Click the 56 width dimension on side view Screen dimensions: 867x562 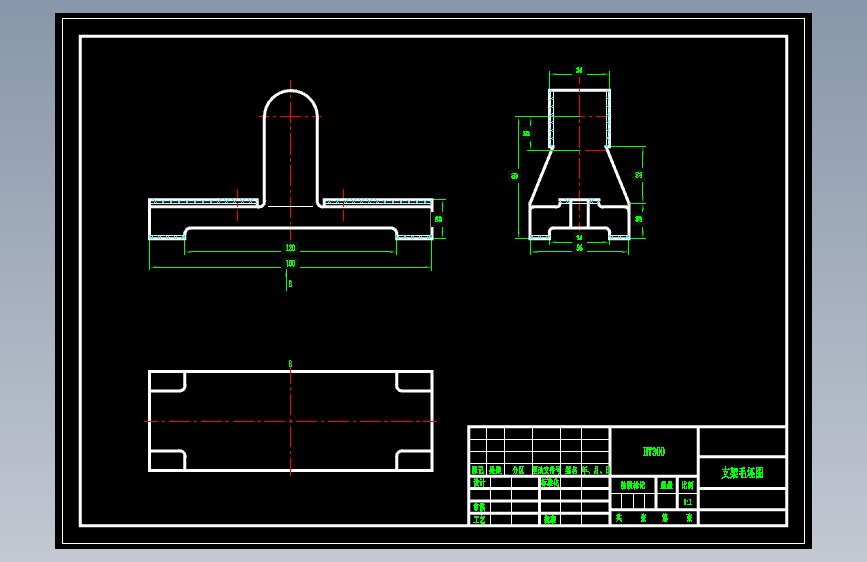tap(579, 248)
